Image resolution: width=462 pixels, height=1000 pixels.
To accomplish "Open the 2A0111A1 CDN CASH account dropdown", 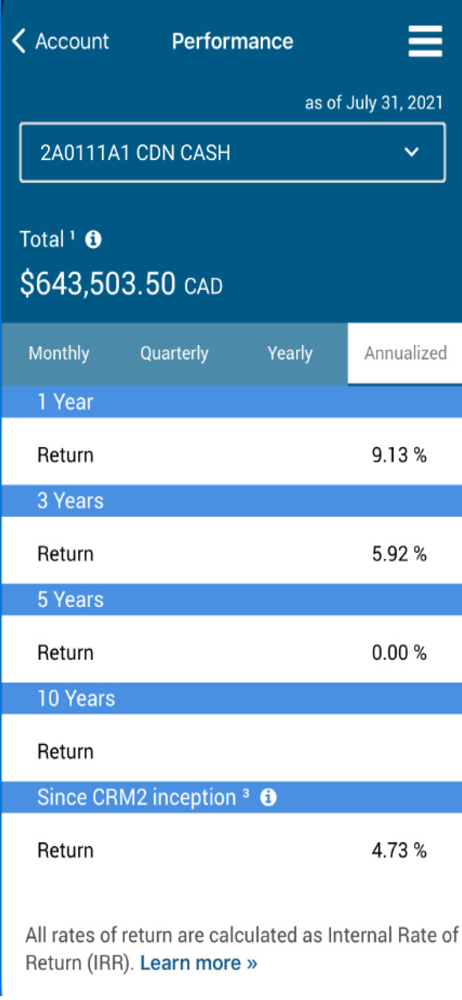I will (x=232, y=153).
